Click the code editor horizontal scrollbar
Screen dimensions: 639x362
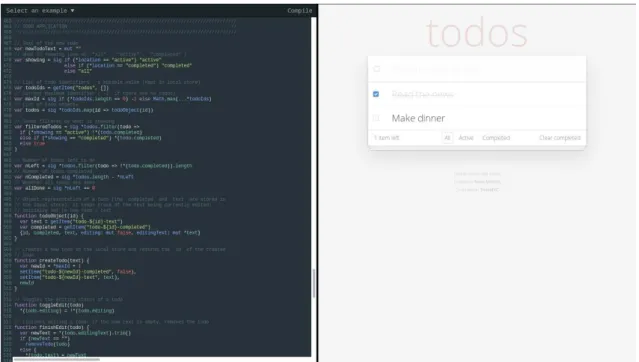57,360
